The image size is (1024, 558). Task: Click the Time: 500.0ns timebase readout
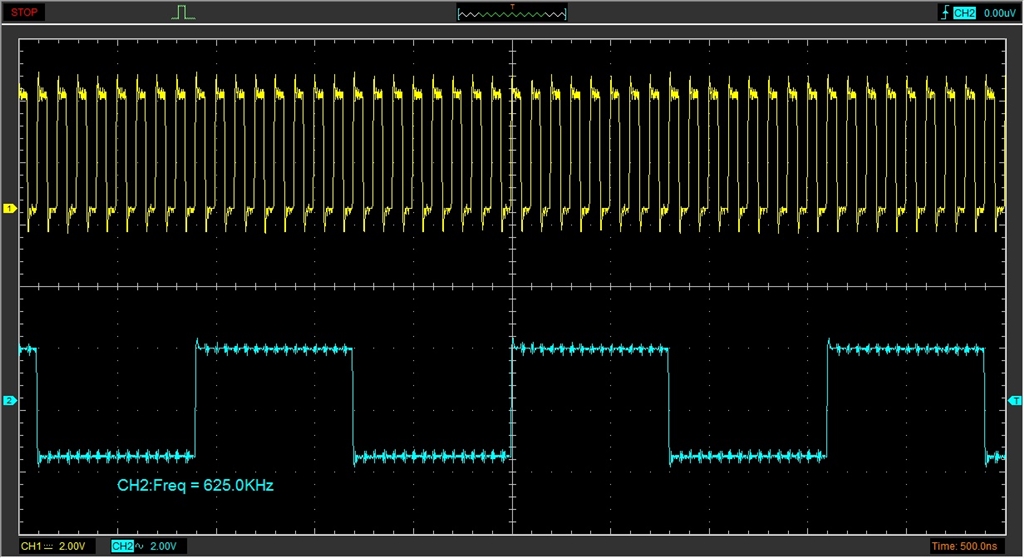(965, 546)
